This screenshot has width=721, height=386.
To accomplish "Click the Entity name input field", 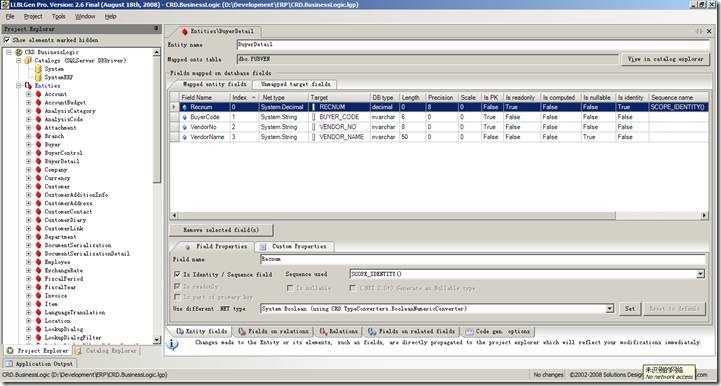I will pyautogui.click(x=473, y=45).
